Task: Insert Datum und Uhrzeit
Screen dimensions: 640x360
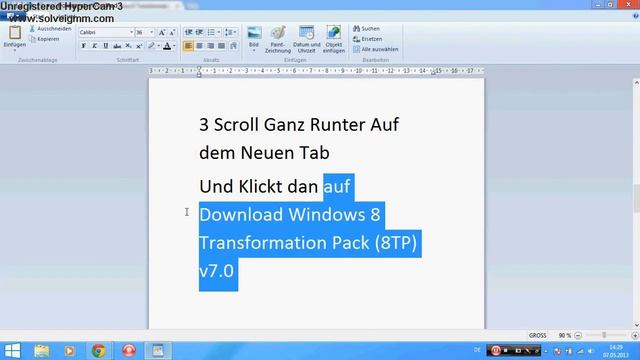Action: 307,39
